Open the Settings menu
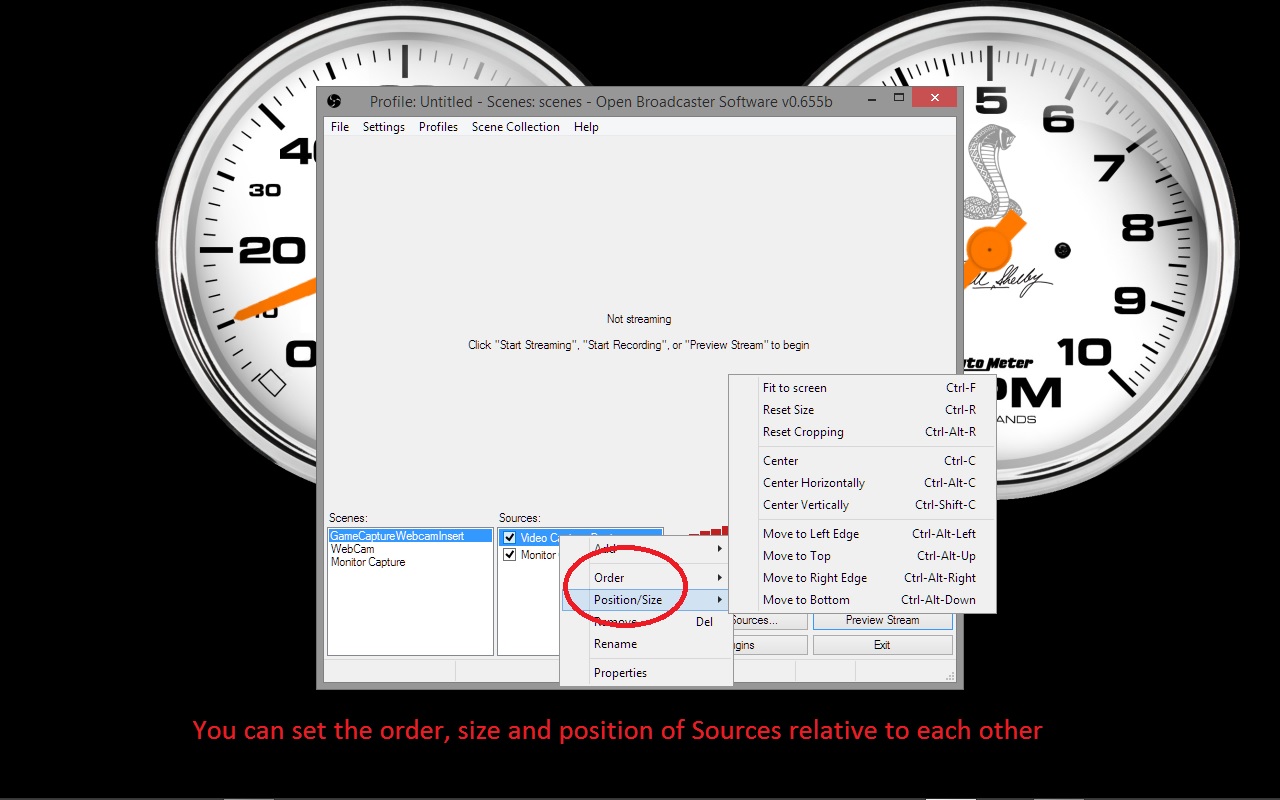 click(384, 127)
